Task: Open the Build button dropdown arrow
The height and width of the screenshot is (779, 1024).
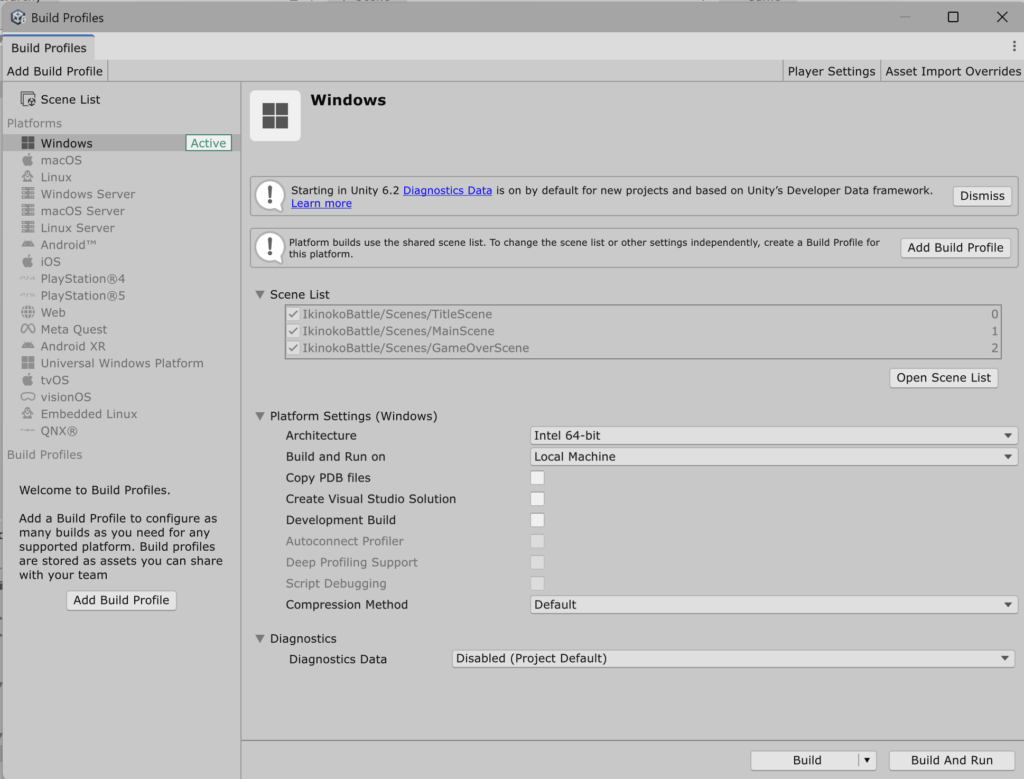Action: 867,760
